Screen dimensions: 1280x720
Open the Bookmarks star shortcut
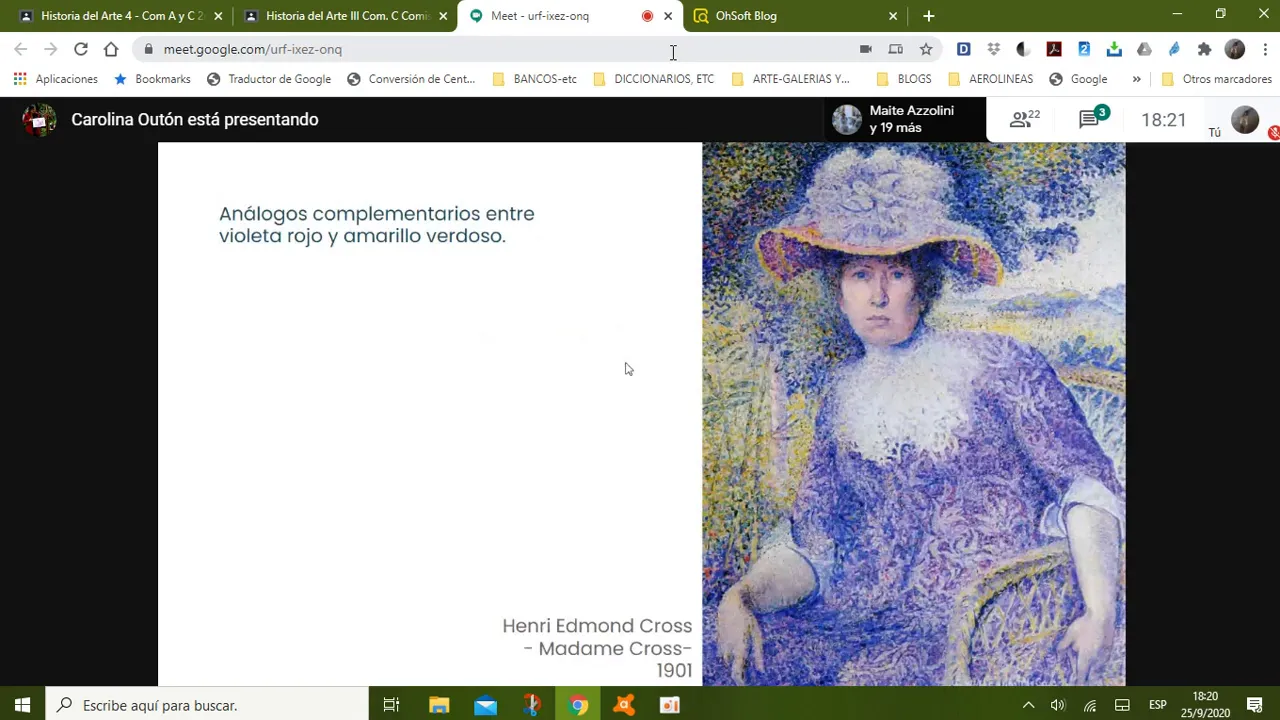[x=152, y=79]
